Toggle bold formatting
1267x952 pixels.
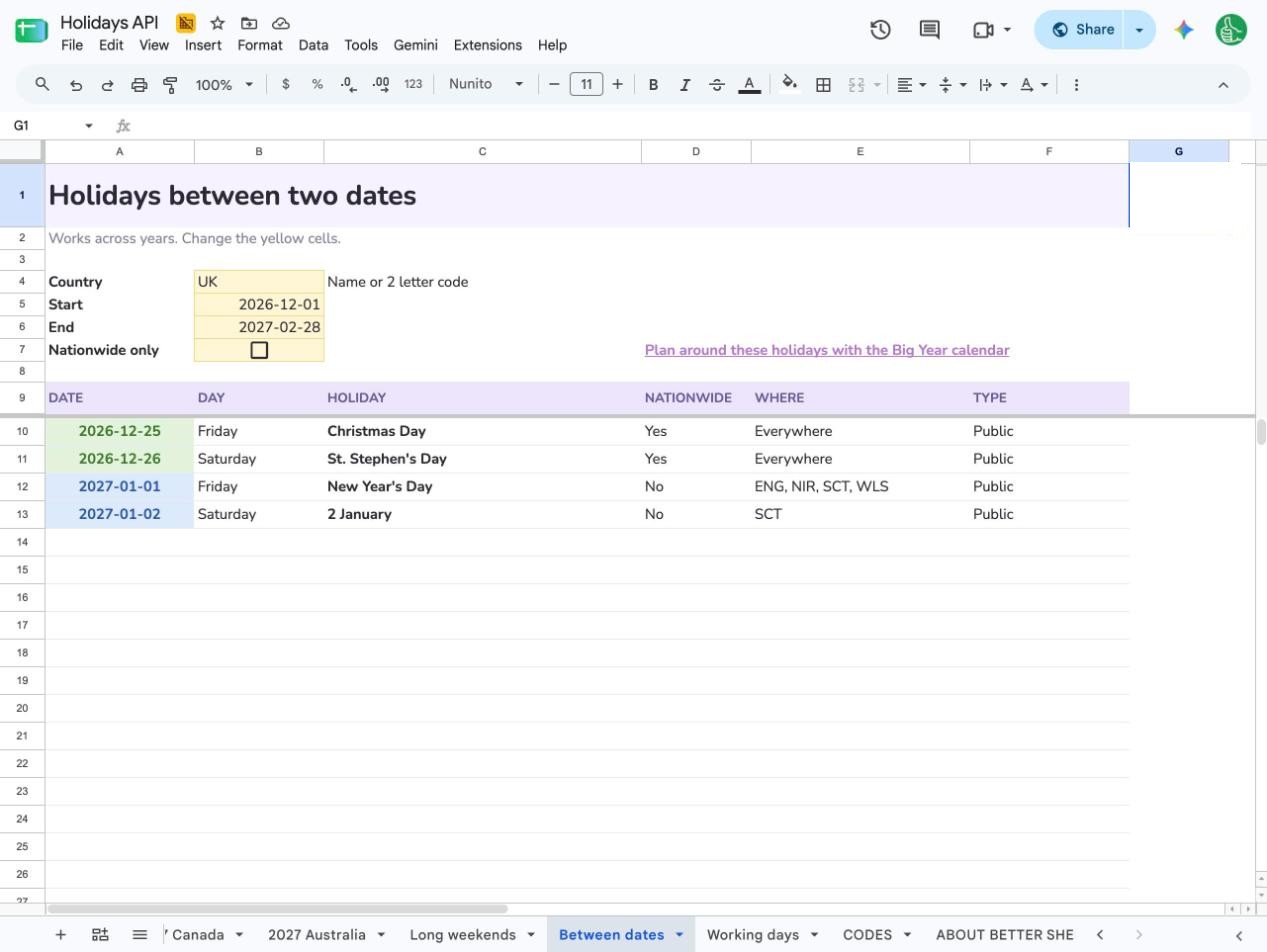coord(653,85)
